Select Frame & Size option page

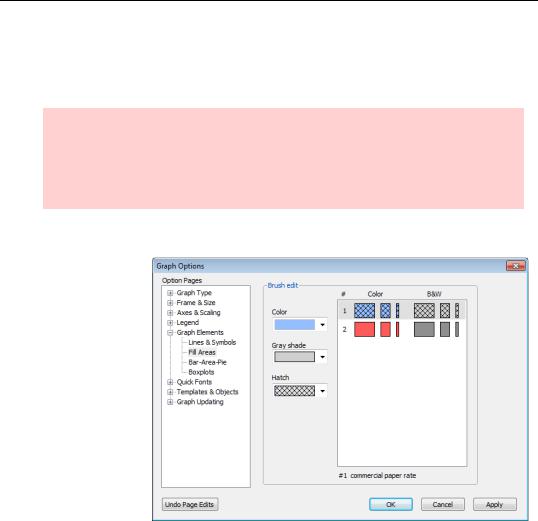(x=196, y=303)
